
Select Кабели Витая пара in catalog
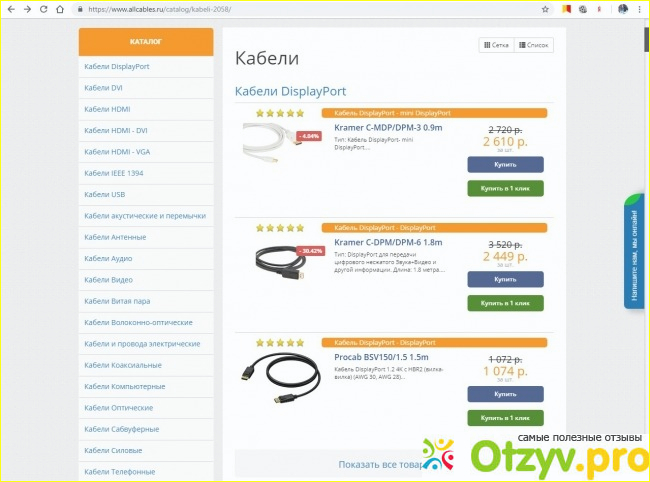pos(117,301)
